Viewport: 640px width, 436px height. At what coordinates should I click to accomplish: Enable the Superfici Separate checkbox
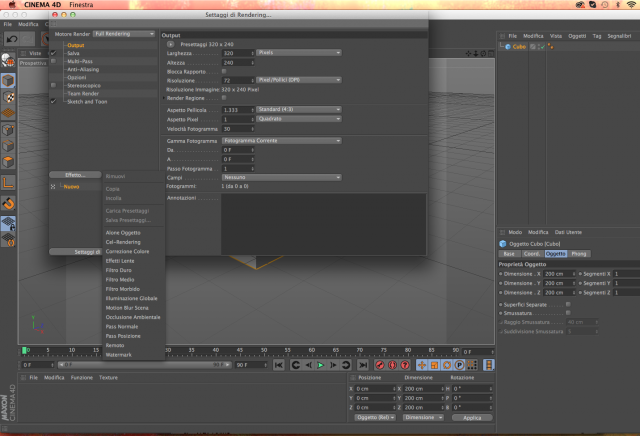[x=568, y=305]
